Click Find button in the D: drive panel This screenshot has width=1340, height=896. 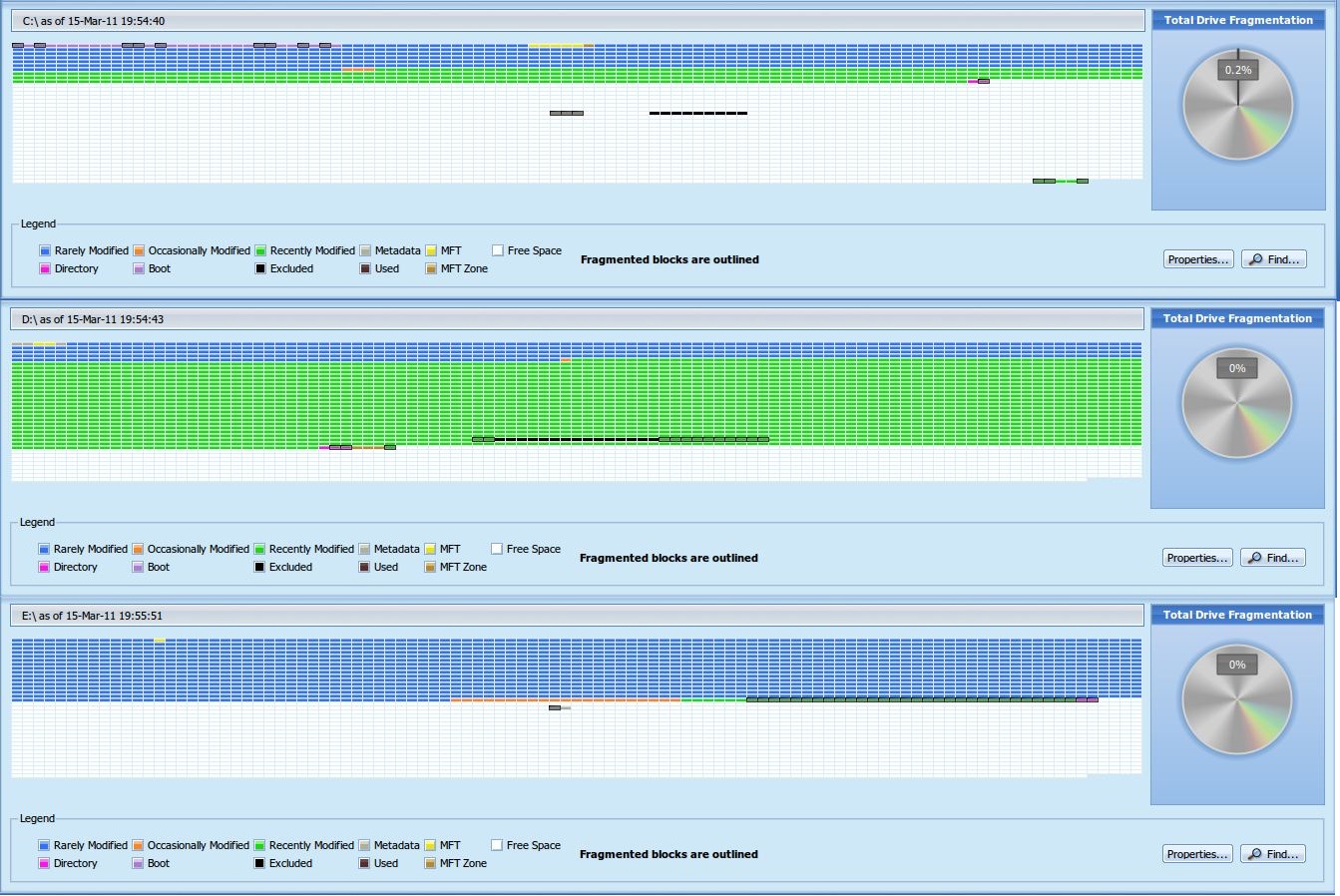pos(1273,558)
